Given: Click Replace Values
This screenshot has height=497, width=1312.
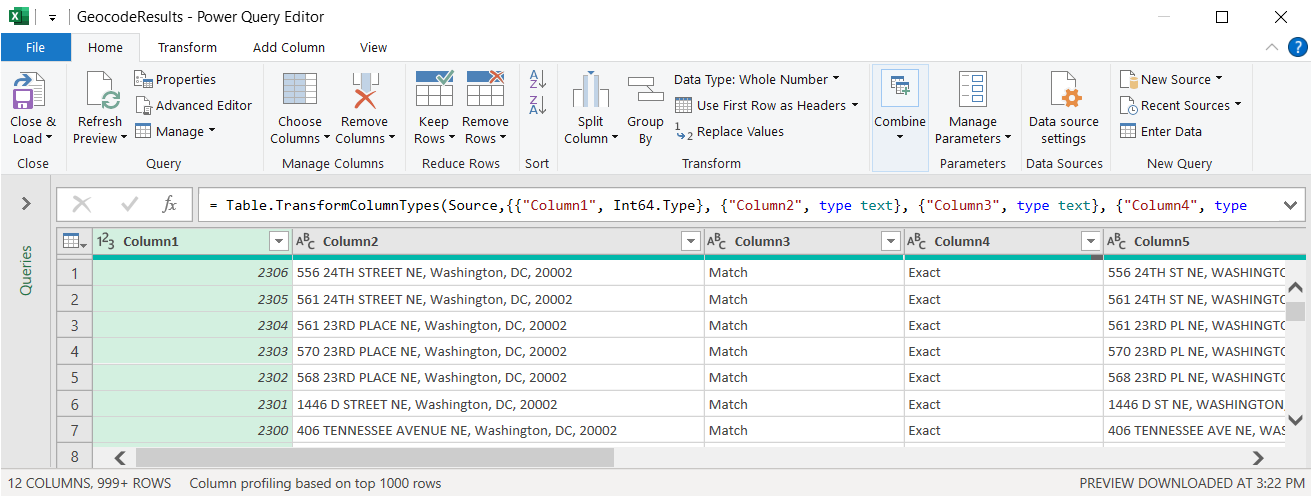Looking at the screenshot, I should coord(730,131).
